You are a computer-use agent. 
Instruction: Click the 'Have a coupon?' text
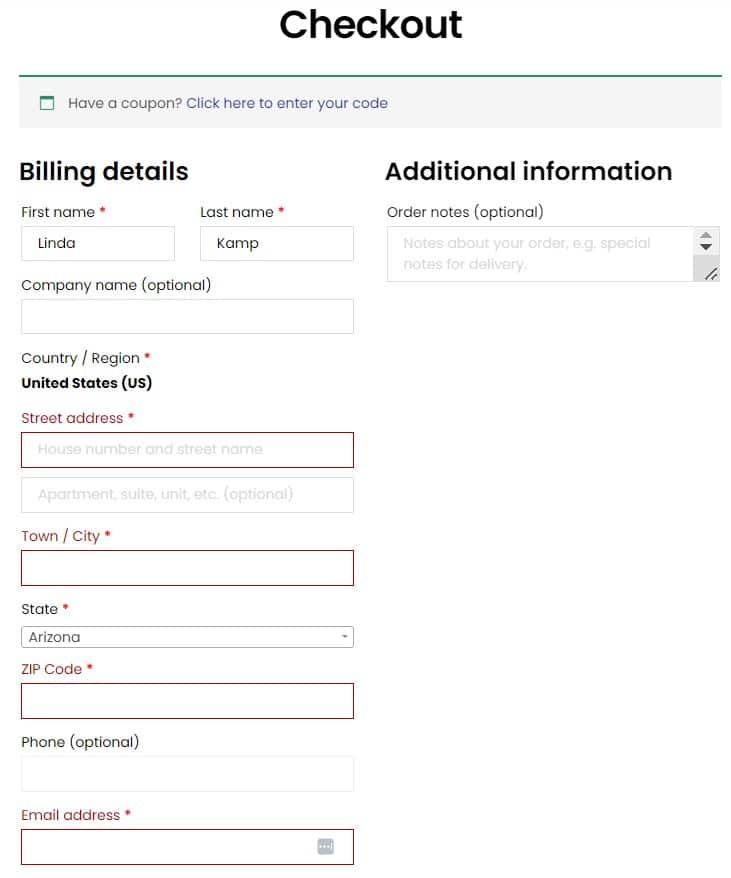125,103
